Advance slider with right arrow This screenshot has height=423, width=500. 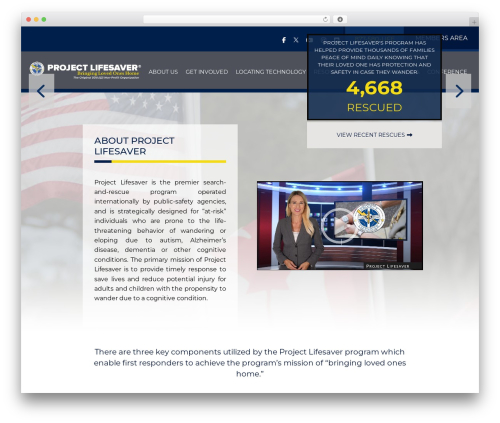[x=459, y=91]
